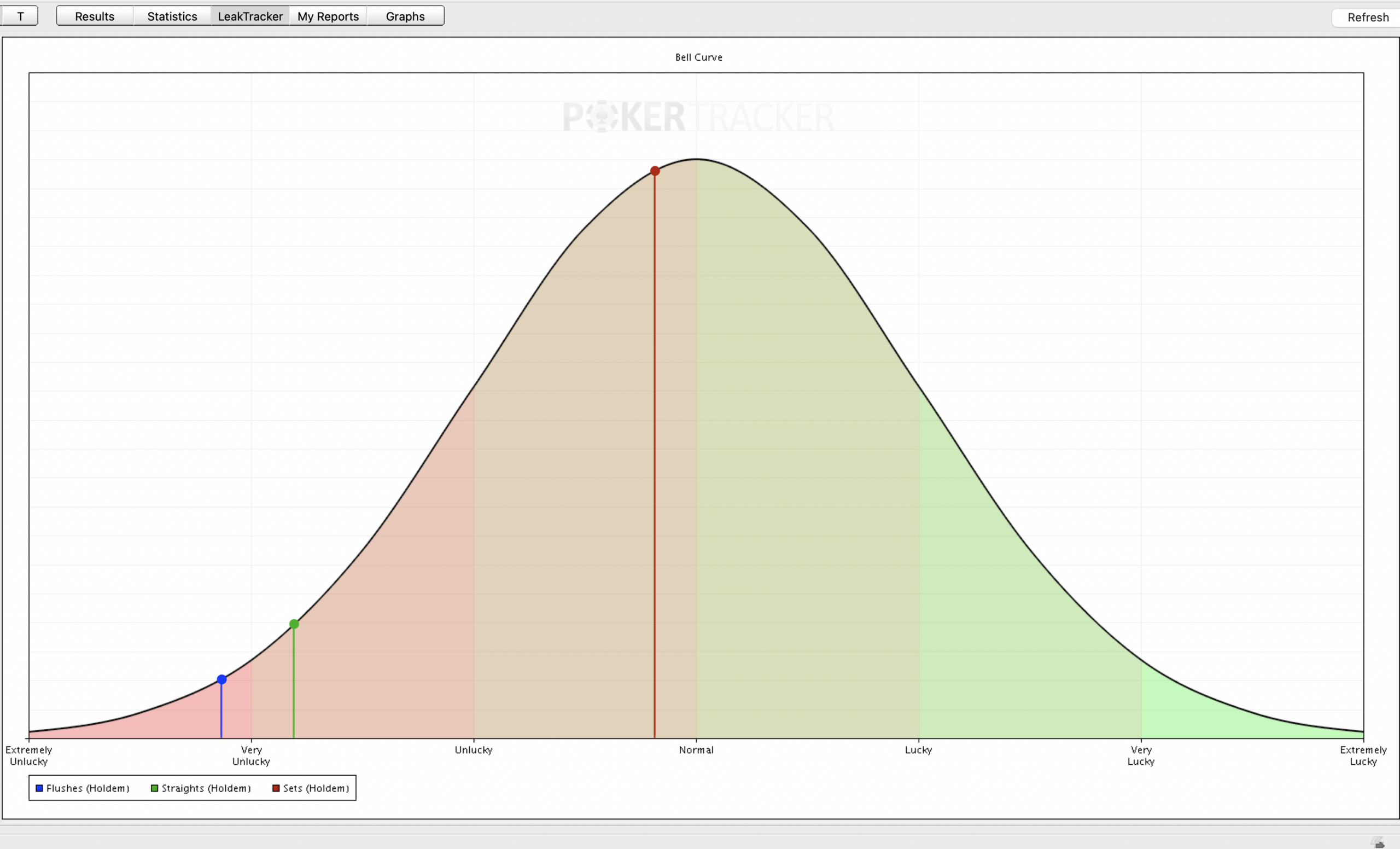
Task: Click the Normal axis label
Action: click(696, 750)
